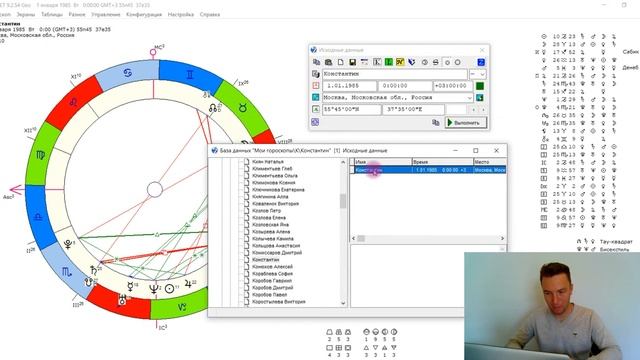The height and width of the screenshot is (360, 640).
Task: Click the MC marker above the chart wheel
Action: pyautogui.click(x=153, y=52)
